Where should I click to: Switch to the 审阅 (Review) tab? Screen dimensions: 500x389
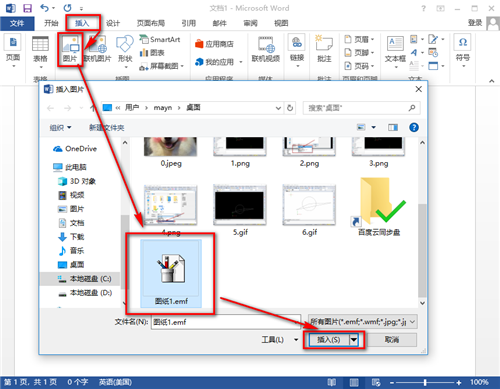click(250, 23)
